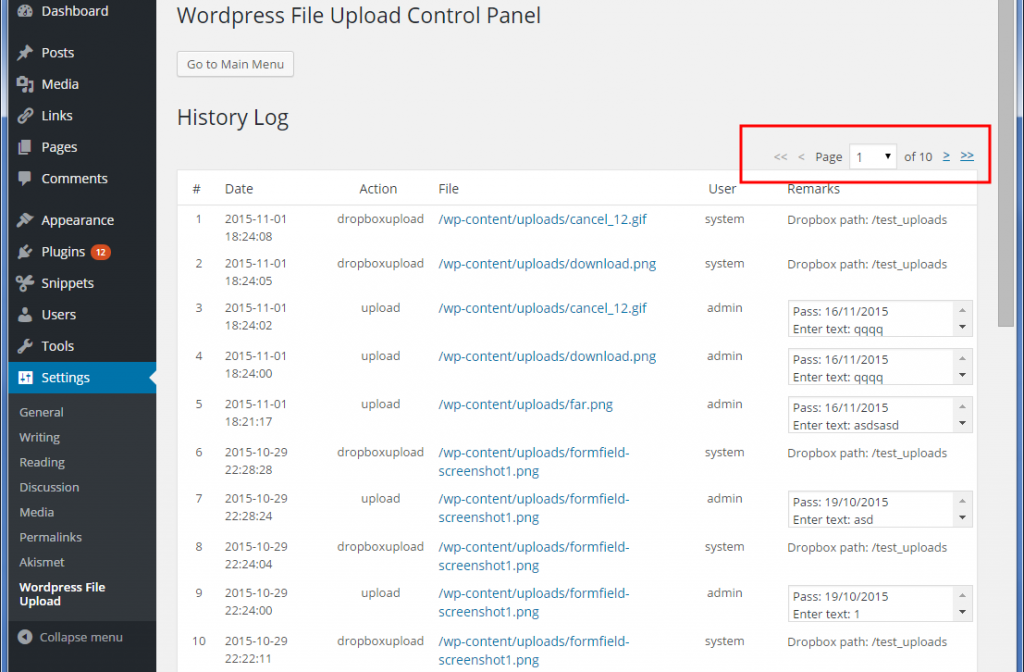
Task: Click the Media camera-music icon
Action: [25, 84]
